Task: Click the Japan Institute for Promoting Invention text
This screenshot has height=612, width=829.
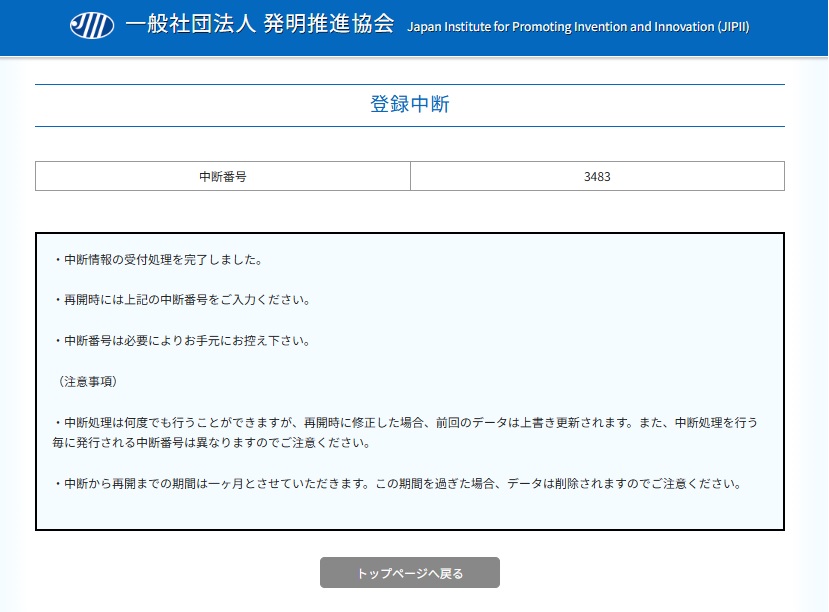Action: (x=578, y=26)
